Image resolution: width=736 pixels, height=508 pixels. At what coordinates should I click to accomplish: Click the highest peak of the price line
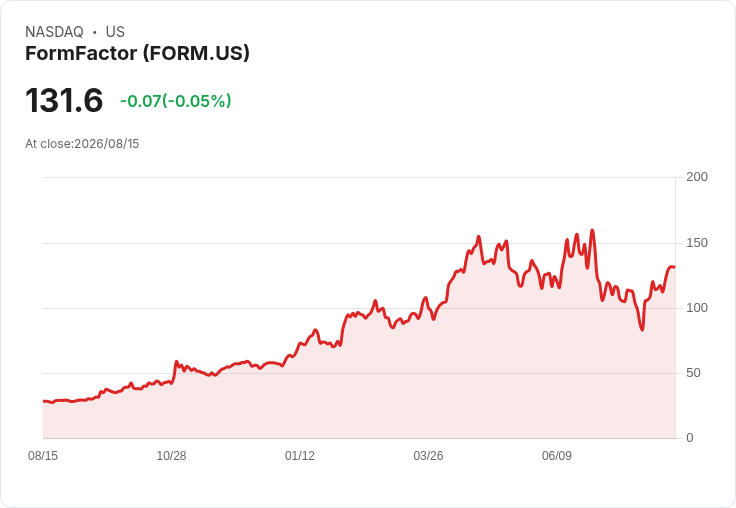pyautogui.click(x=592, y=230)
